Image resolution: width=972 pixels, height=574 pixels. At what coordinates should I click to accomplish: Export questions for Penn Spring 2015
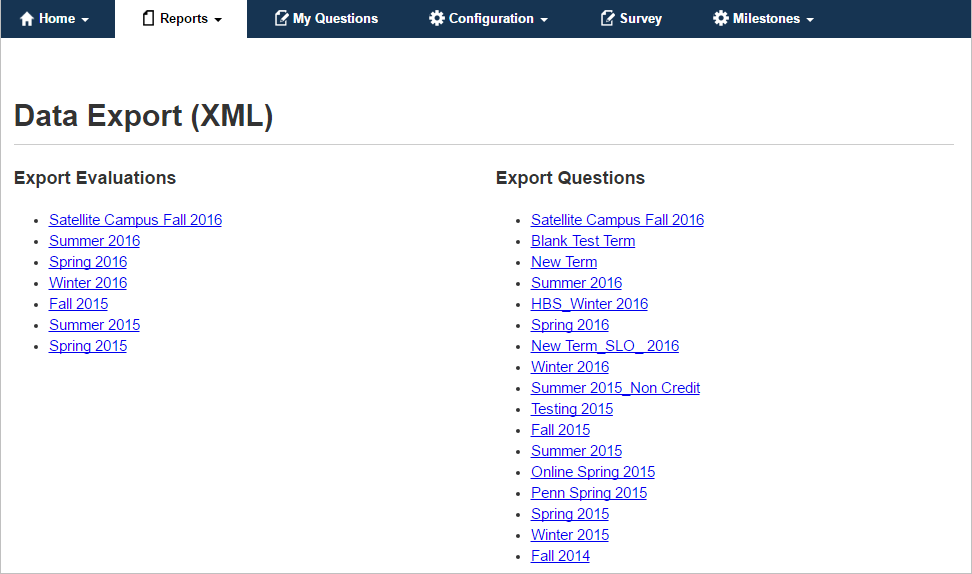point(589,494)
